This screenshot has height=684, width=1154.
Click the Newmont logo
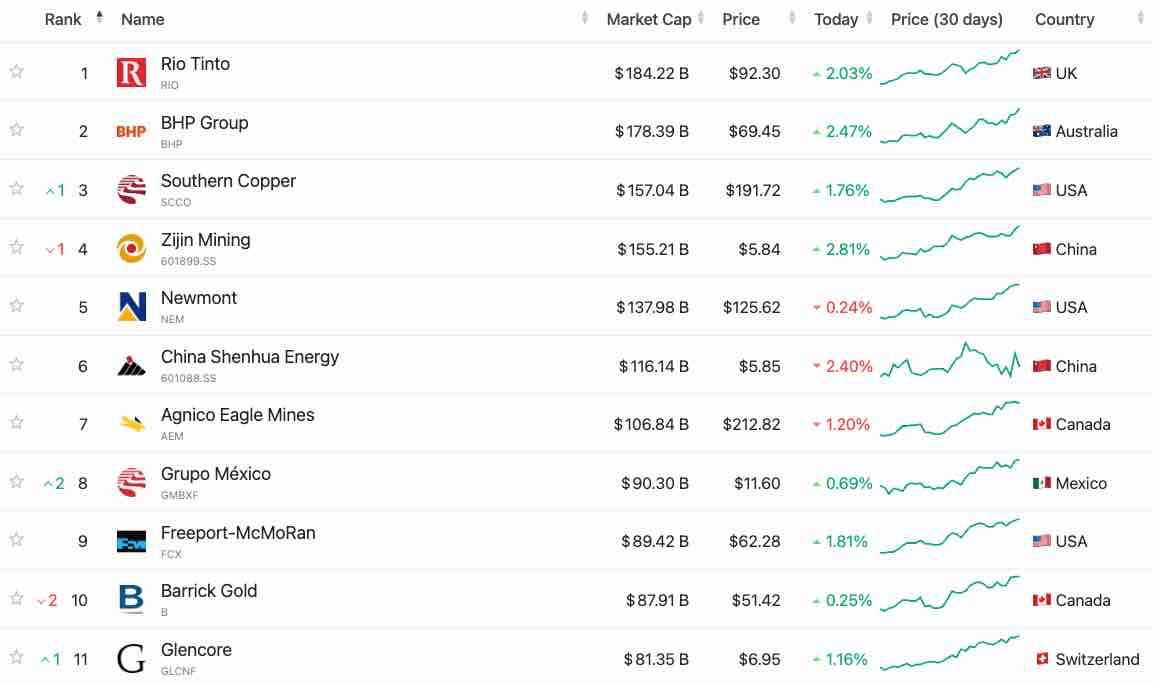click(x=131, y=306)
